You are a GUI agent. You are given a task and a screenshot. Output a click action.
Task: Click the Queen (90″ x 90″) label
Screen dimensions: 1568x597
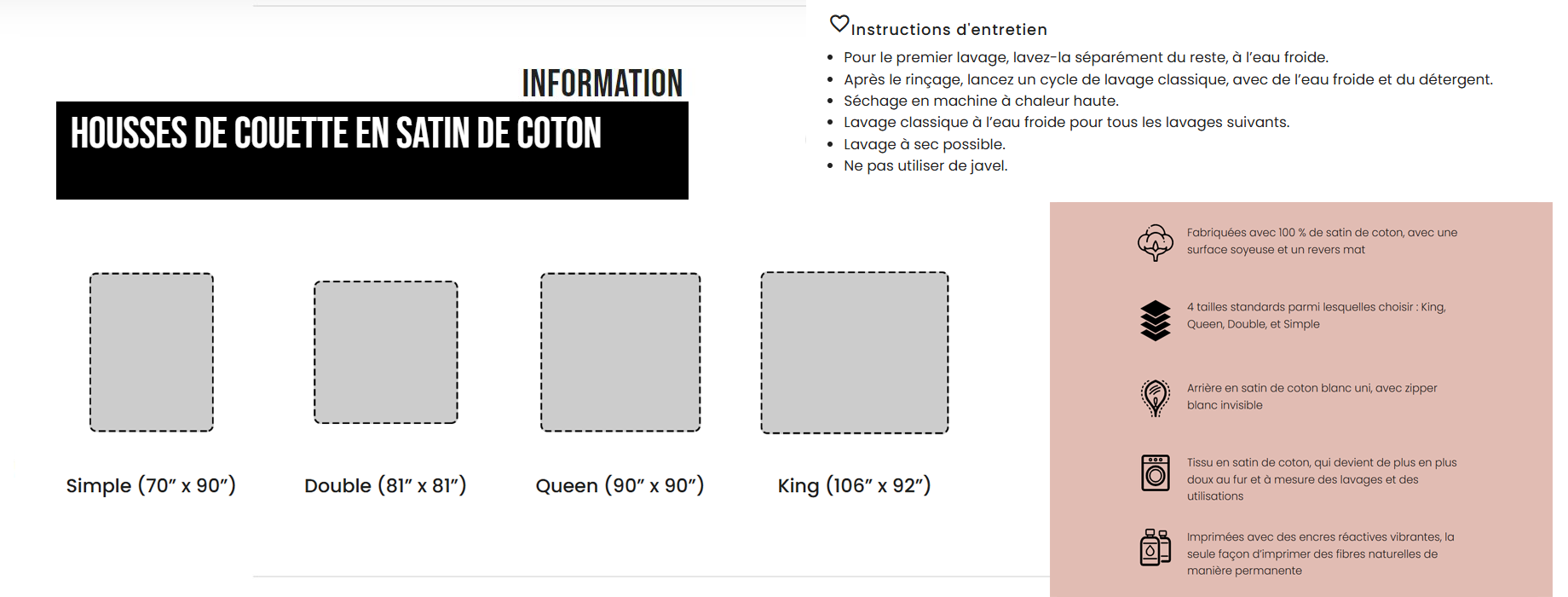coord(620,486)
